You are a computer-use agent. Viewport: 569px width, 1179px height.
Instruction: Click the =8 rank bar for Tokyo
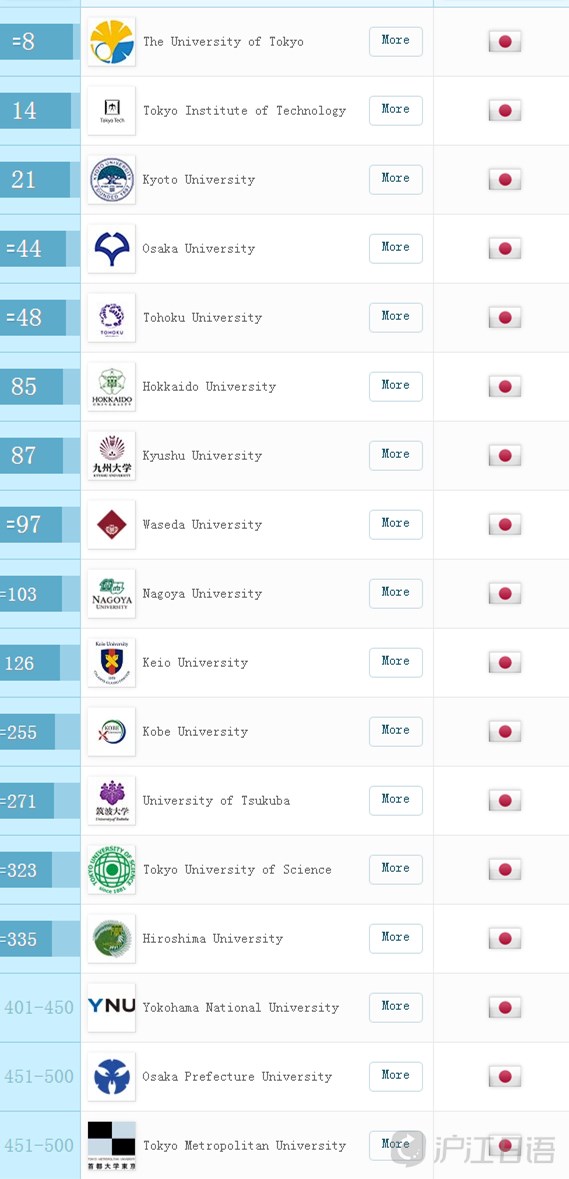38,41
